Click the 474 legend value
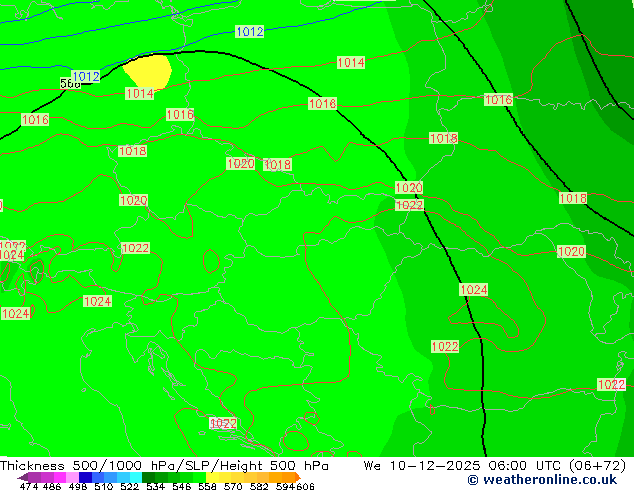The width and height of the screenshot is (634, 490). [x=29, y=486]
